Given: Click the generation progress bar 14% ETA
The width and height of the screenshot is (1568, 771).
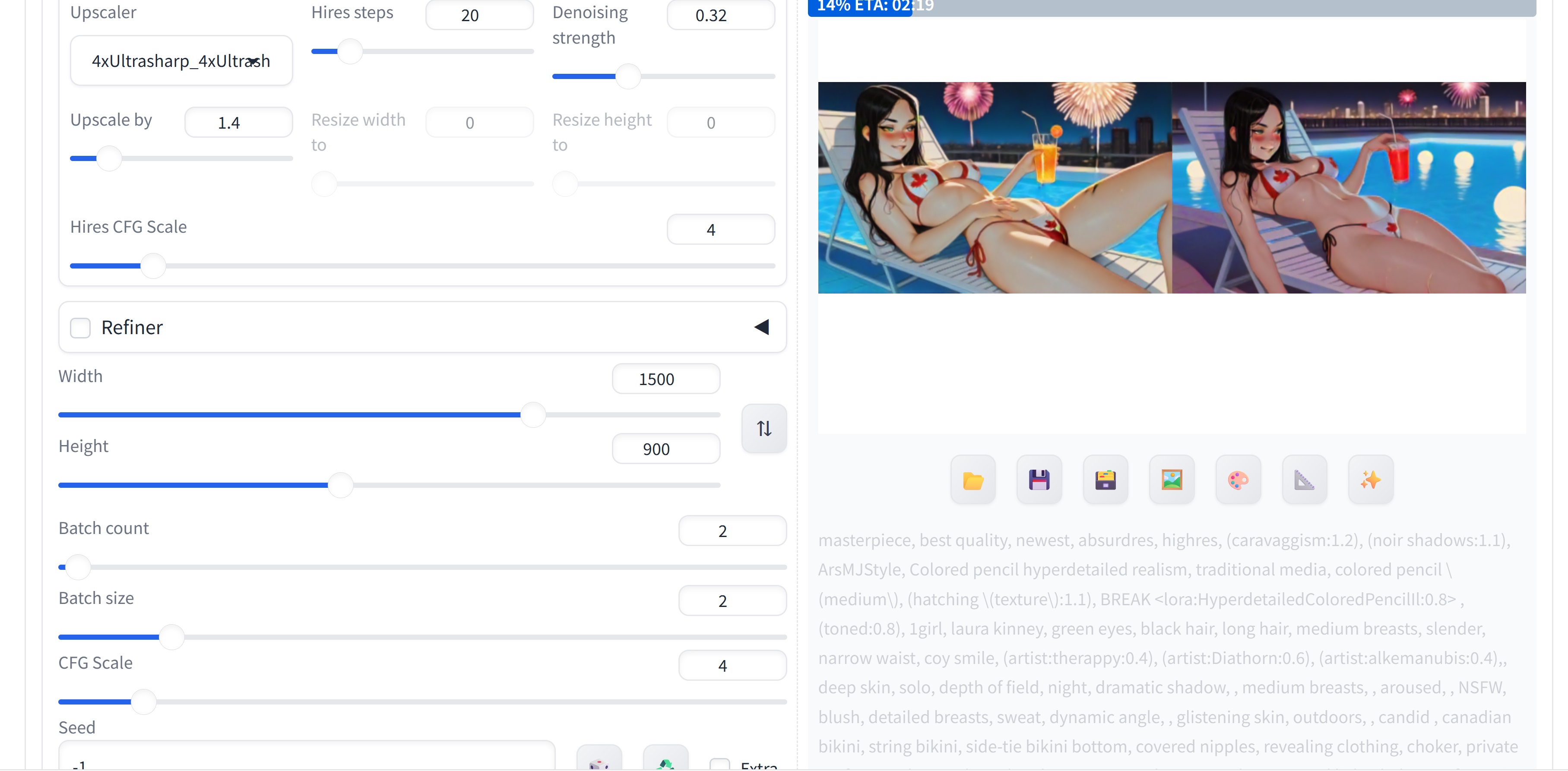Looking at the screenshot, I should tap(1172, 7).
